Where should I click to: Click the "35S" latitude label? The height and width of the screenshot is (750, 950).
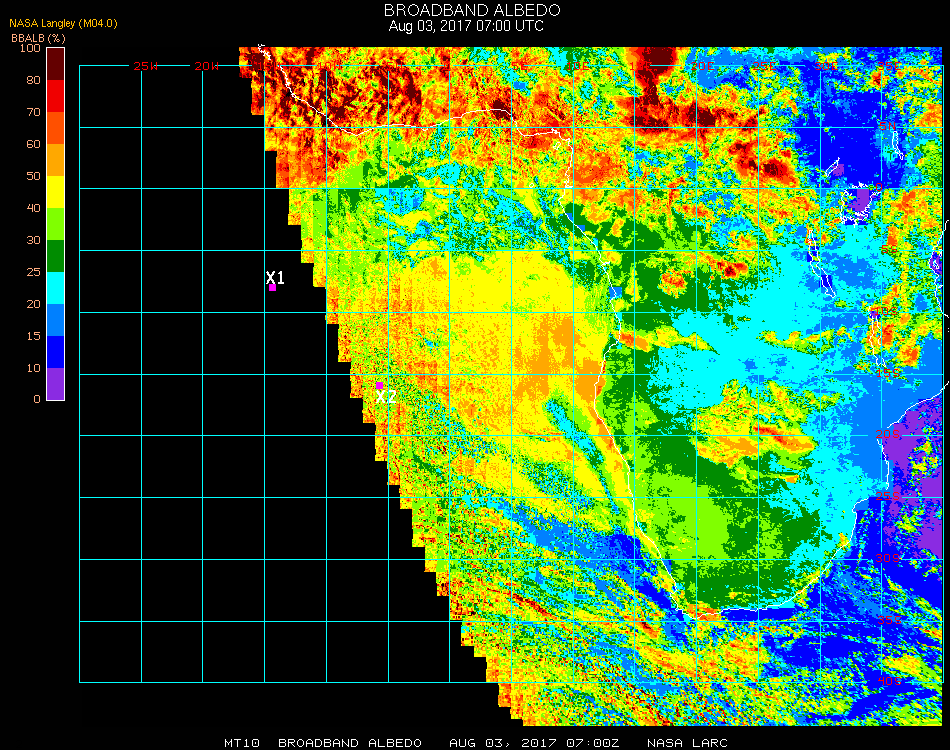889,620
